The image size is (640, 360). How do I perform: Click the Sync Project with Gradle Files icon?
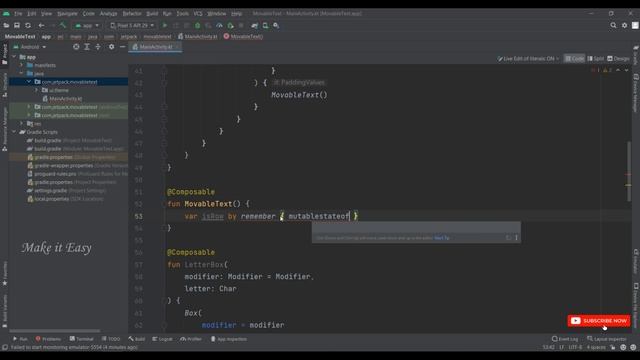click(x=255, y=25)
